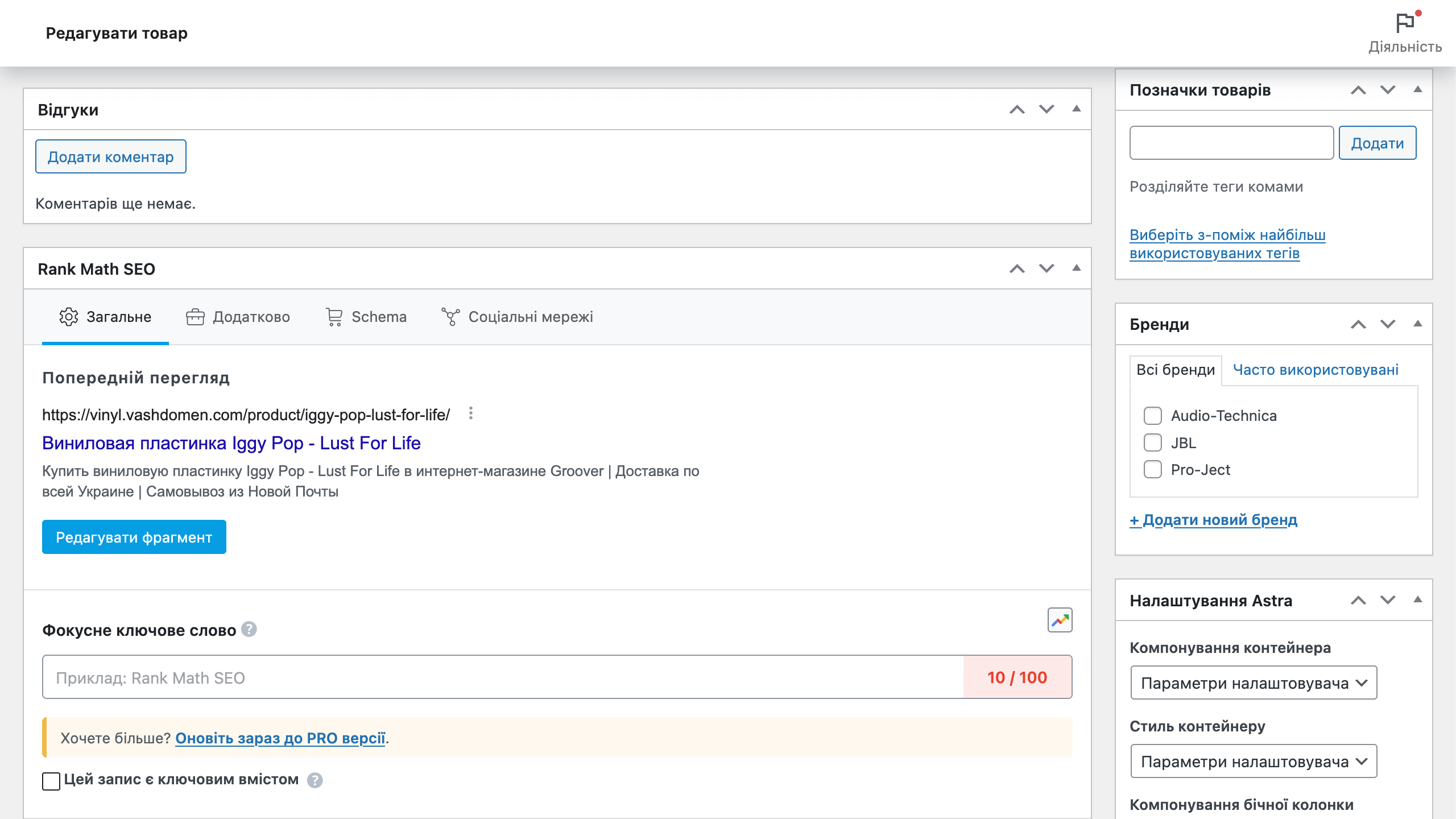Collapse Налаштування Astra panel triangle

pyautogui.click(x=1417, y=599)
